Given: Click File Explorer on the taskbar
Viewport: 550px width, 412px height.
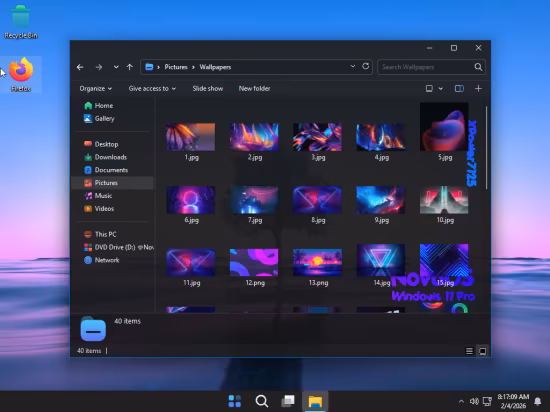Looking at the screenshot, I should [315, 401].
